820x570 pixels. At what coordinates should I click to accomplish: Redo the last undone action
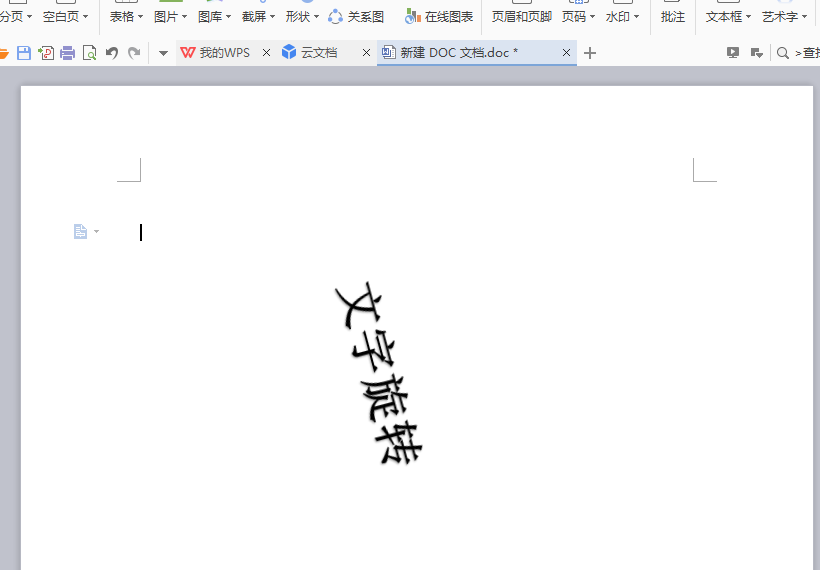click(134, 53)
